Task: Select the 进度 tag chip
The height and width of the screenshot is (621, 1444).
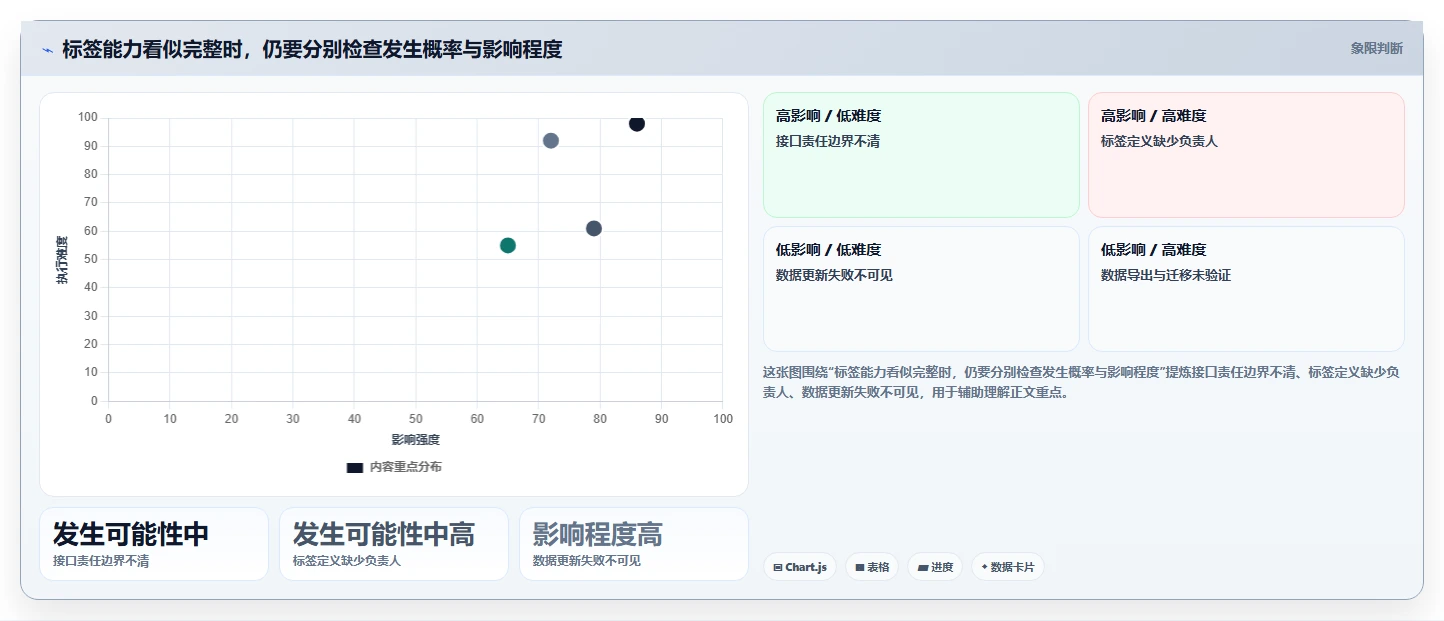Action: [x=935, y=567]
